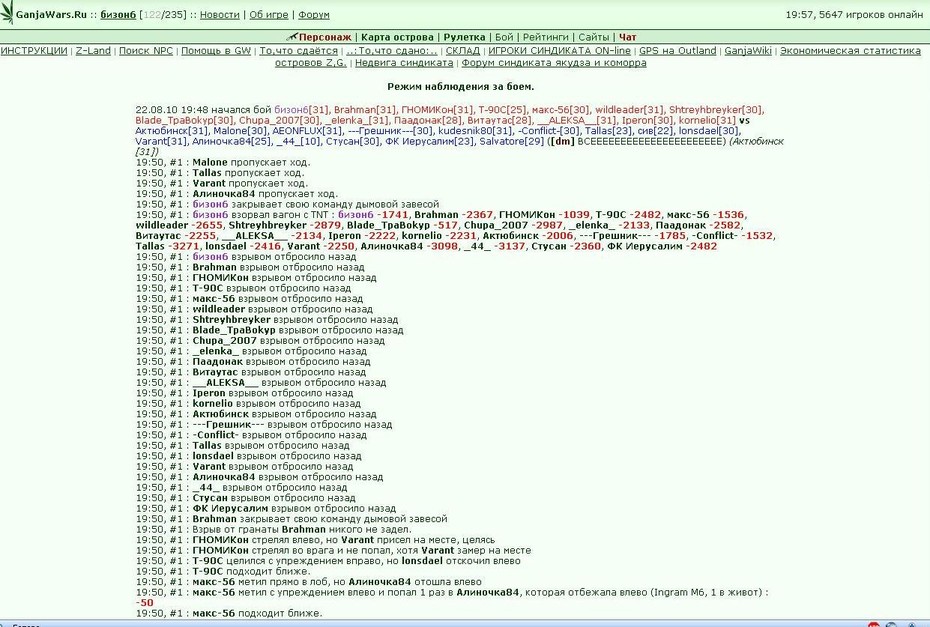Image resolution: width=930 pixels, height=627 pixels.
Task: Click the GanjaWars green leaf logo
Action: tap(7, 13)
